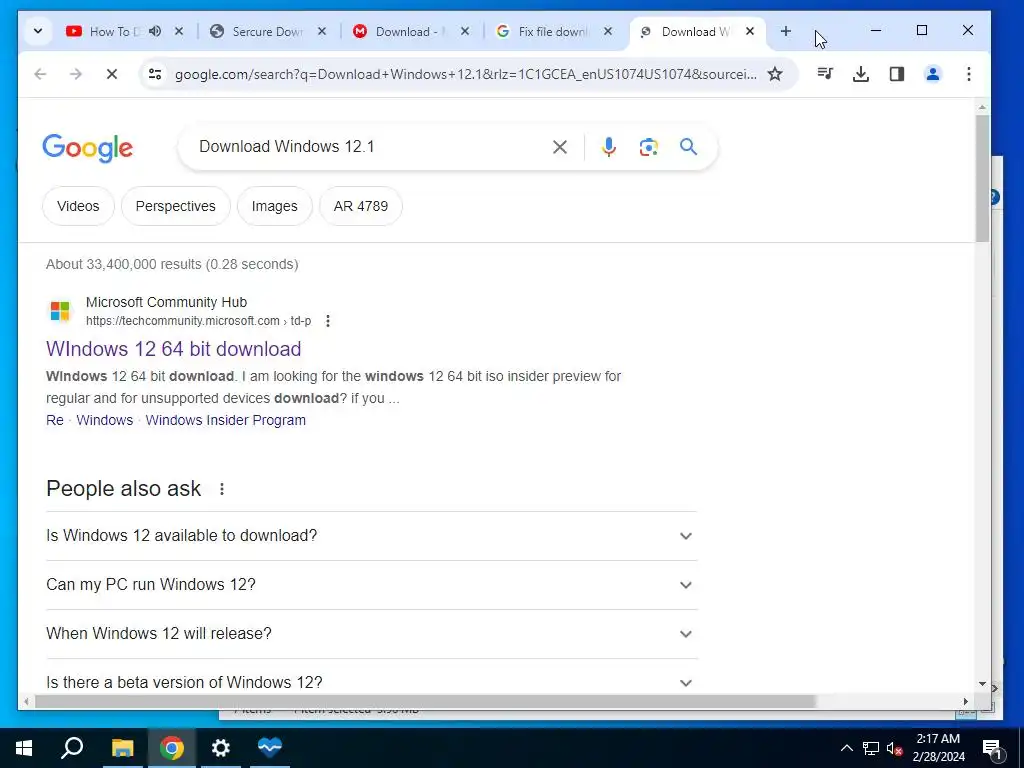Open the muted volume icon in tray
1024x768 pixels.
(895, 748)
